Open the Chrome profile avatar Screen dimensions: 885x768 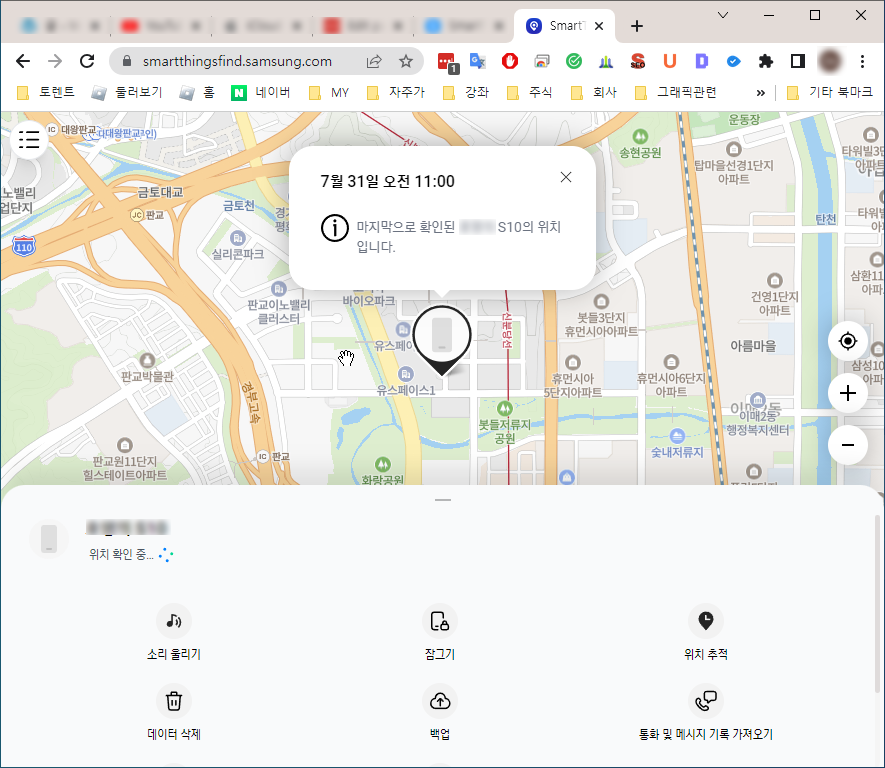pyautogui.click(x=830, y=61)
